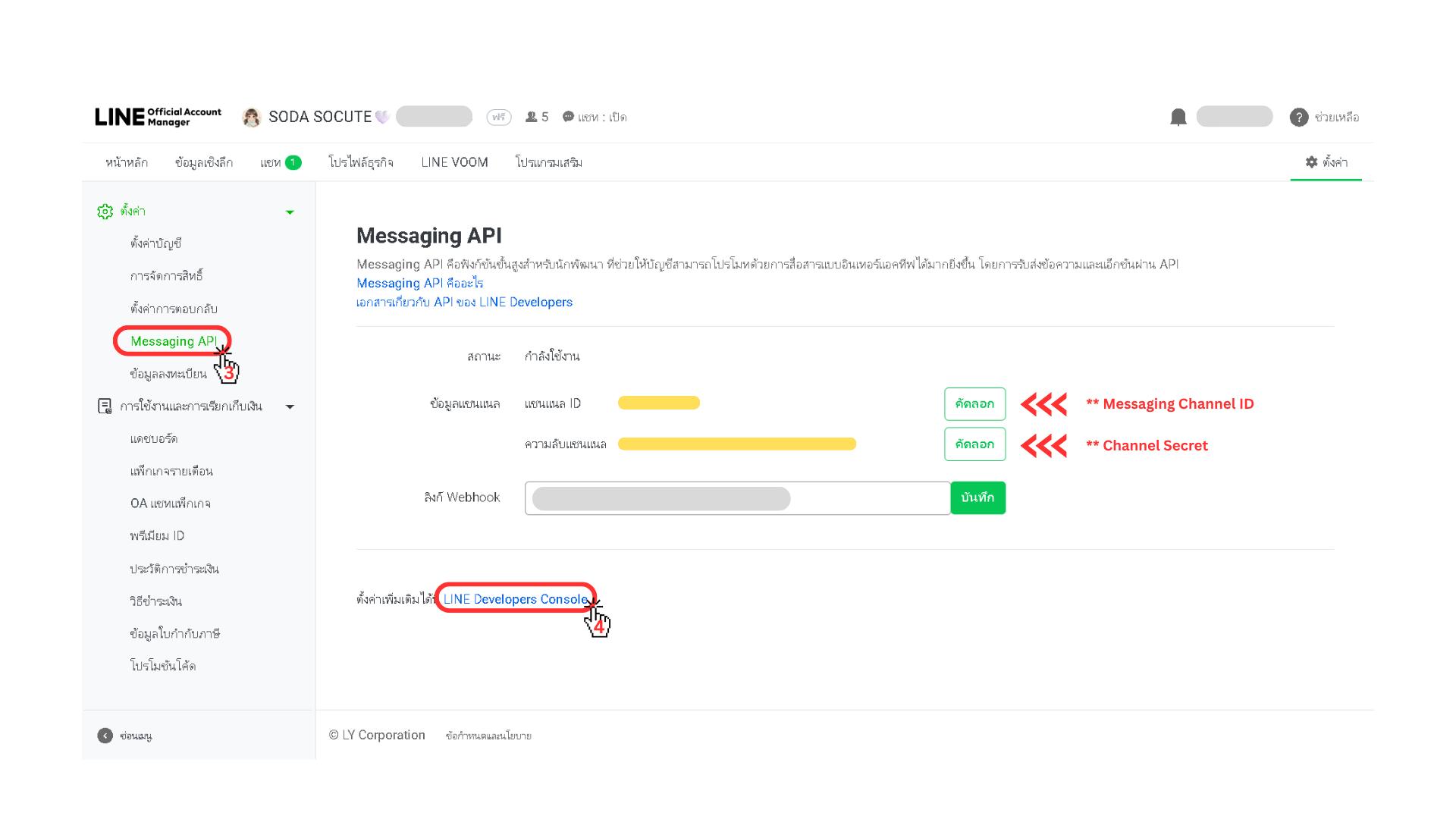Select Messaging API in the sidebar
This screenshot has height=819, width=1456.
(x=174, y=341)
